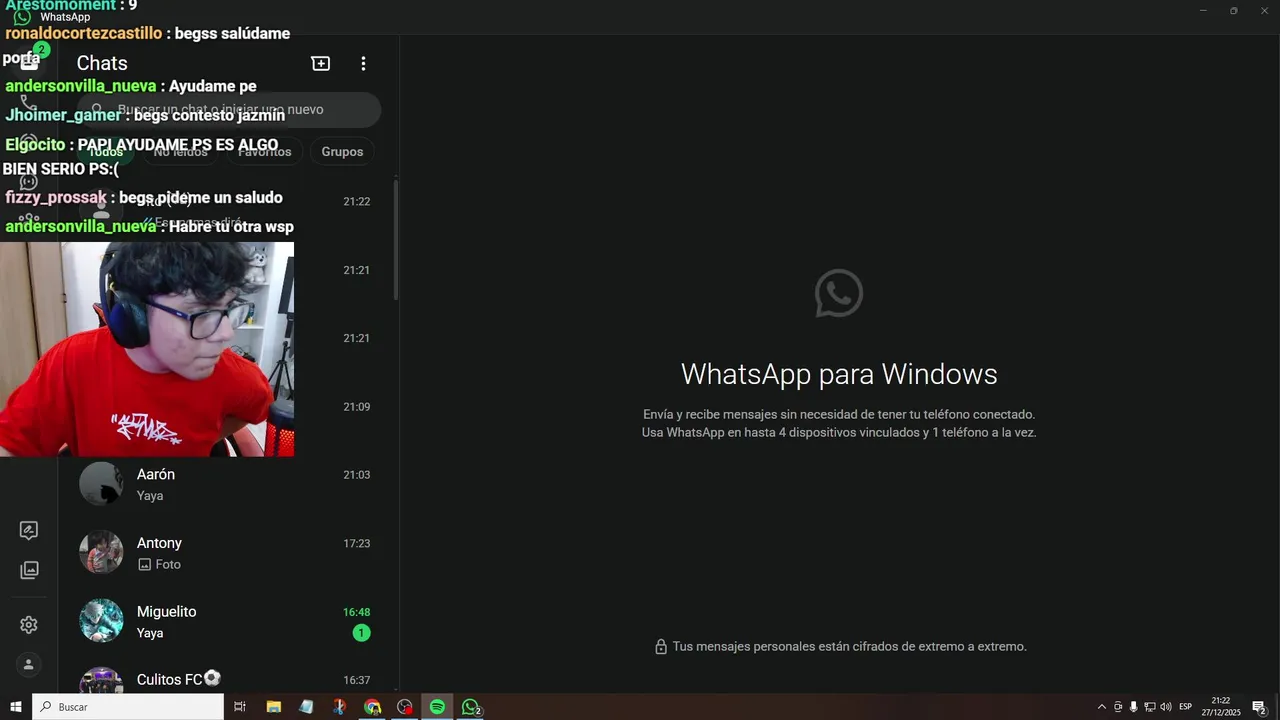Start a new chat with the compose icon
This screenshot has width=1280, height=720.
321,63
